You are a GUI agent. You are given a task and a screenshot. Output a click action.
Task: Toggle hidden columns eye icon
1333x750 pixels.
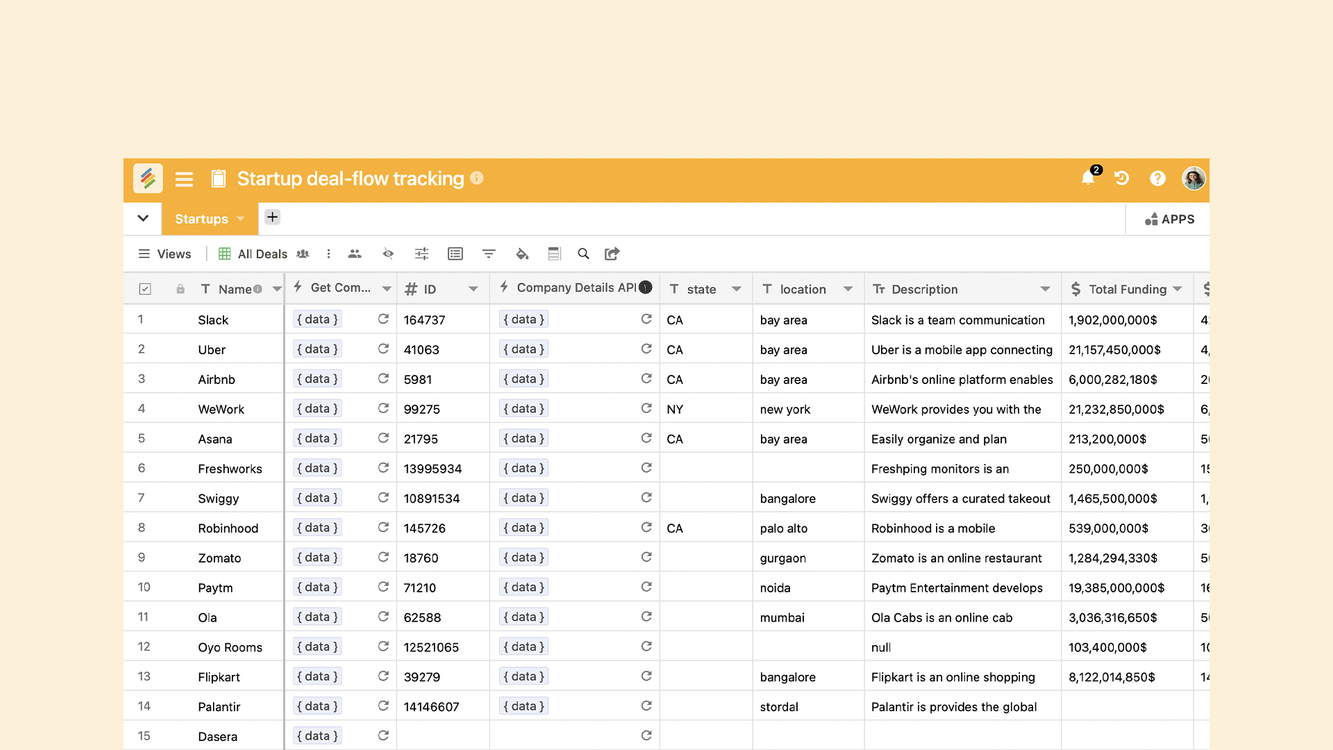tap(388, 254)
